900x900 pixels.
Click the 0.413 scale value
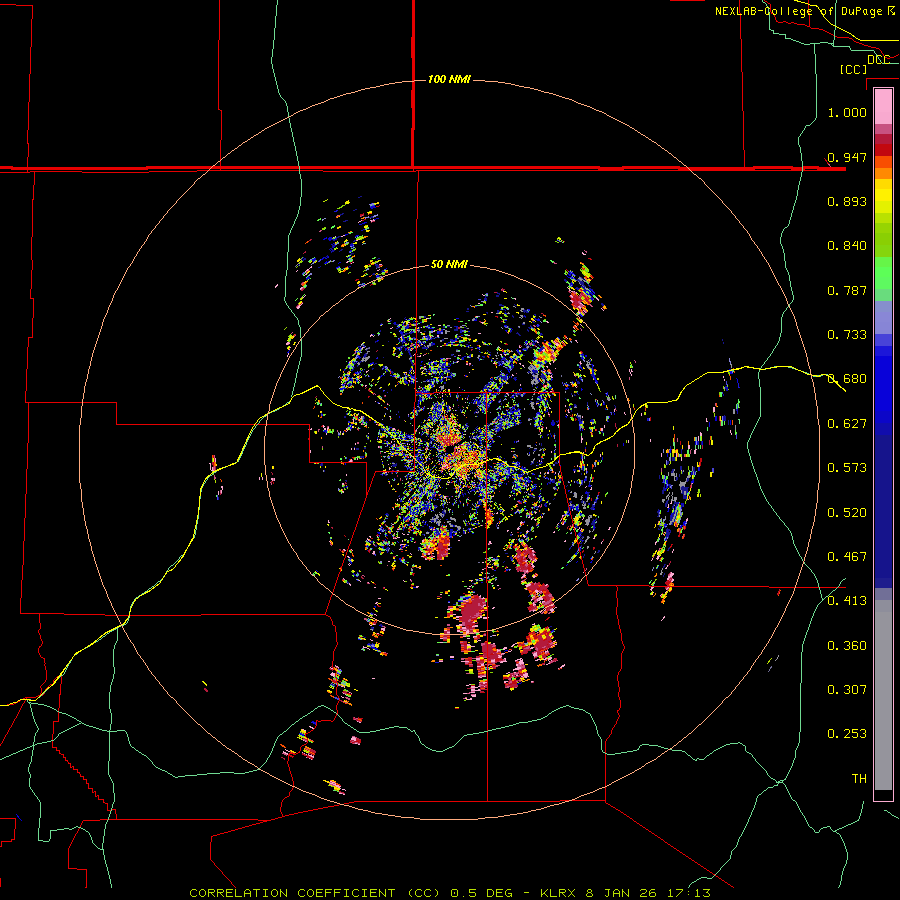point(847,601)
